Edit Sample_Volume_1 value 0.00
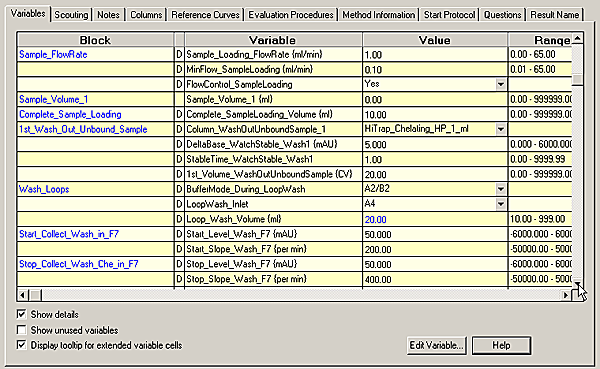The height and width of the screenshot is (369, 600). 435,99
